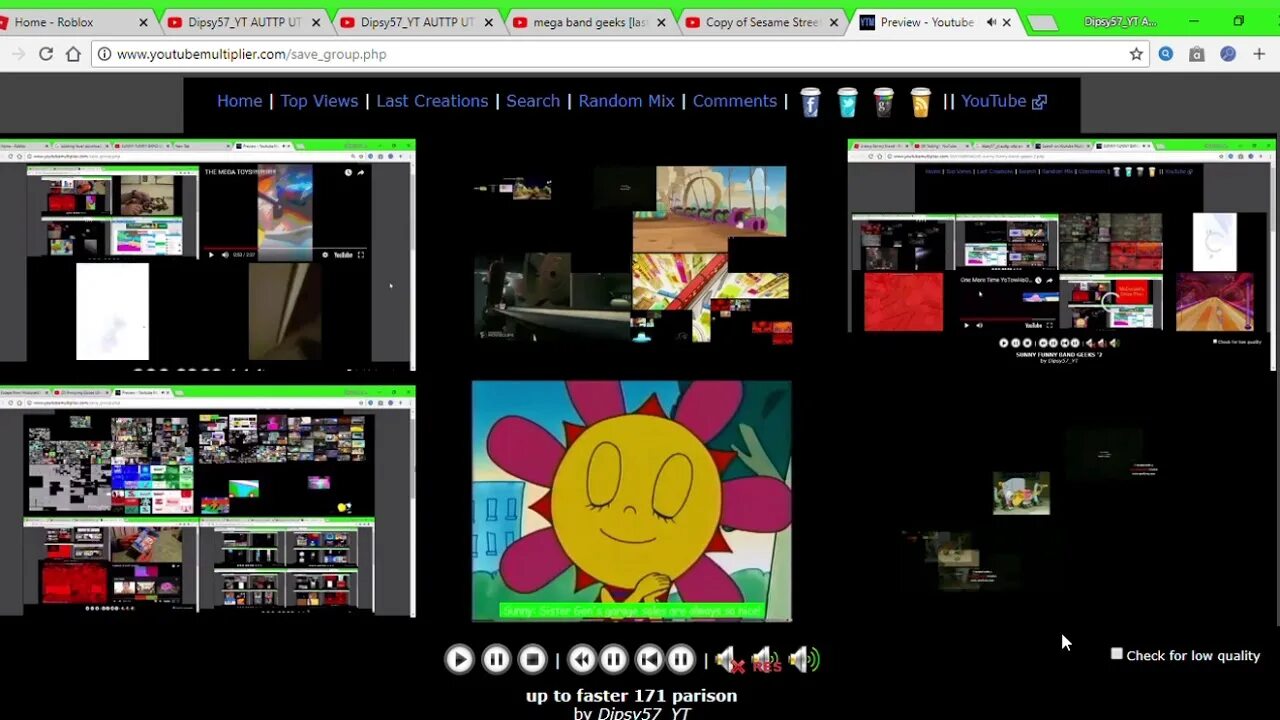Open the Top Views link

(319, 101)
